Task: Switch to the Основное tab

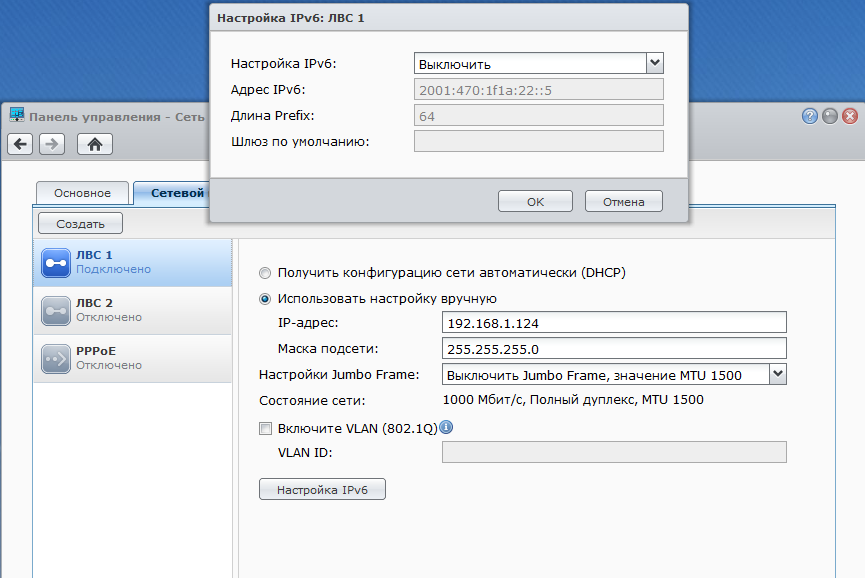Action: [x=82, y=193]
